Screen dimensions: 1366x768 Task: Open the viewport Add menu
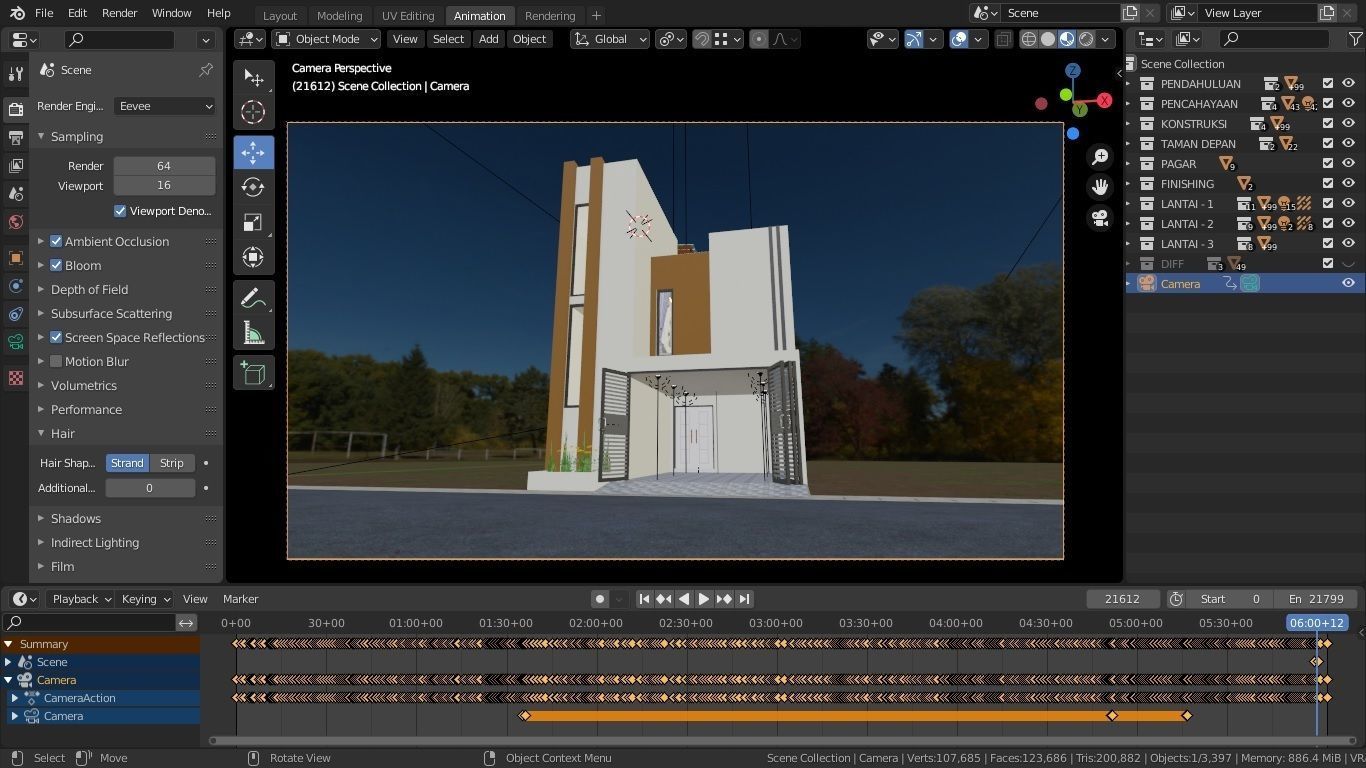(488, 39)
